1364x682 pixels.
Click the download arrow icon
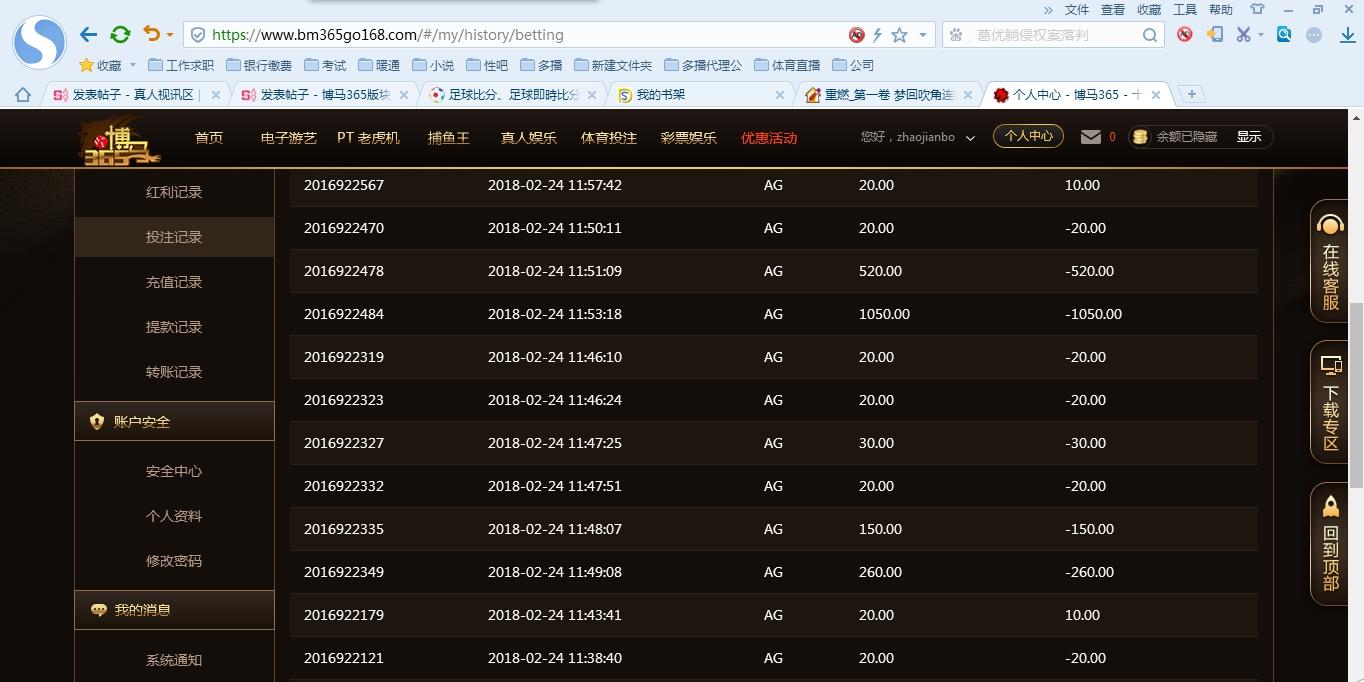tap(1347, 34)
